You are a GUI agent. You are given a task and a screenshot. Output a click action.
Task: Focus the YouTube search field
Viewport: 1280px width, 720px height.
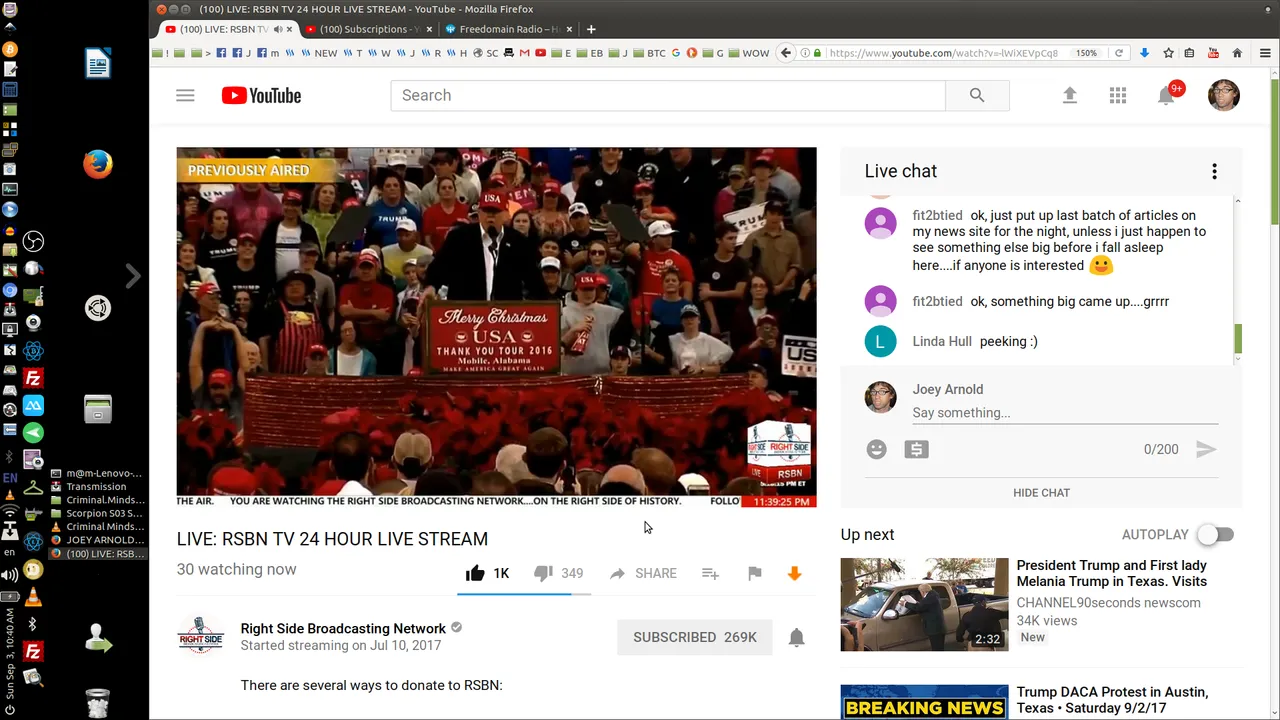668,96
